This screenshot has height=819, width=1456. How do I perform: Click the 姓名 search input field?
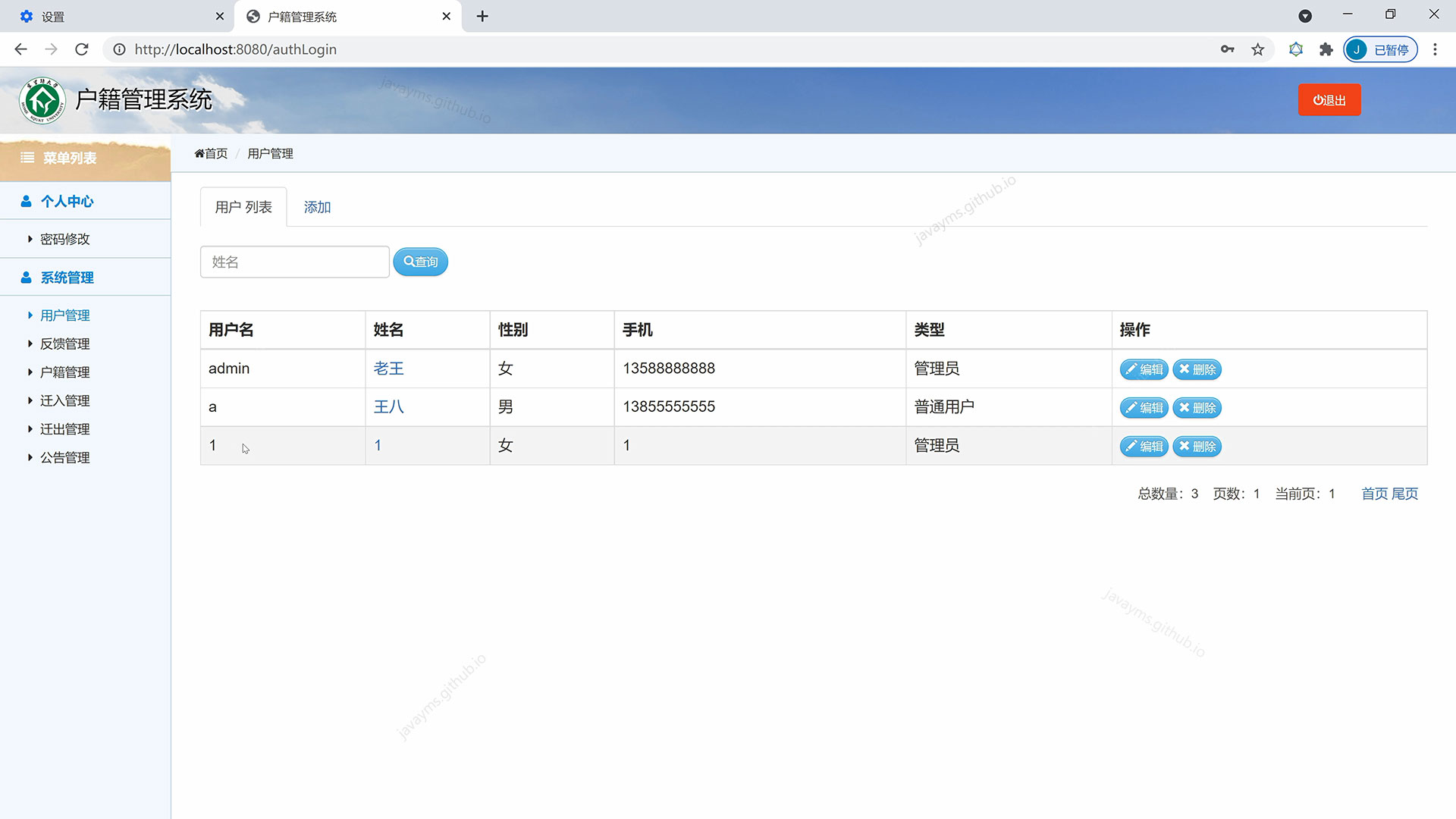[x=294, y=262]
